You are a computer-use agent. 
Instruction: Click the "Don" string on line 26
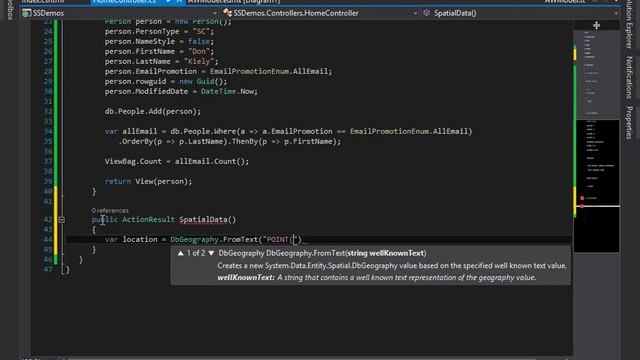[199, 51]
